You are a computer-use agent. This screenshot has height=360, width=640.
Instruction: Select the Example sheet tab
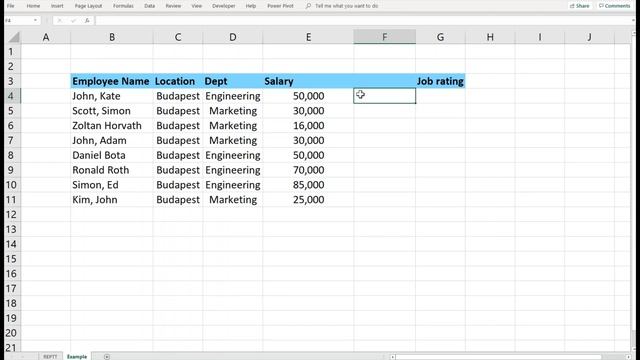[x=77, y=357]
